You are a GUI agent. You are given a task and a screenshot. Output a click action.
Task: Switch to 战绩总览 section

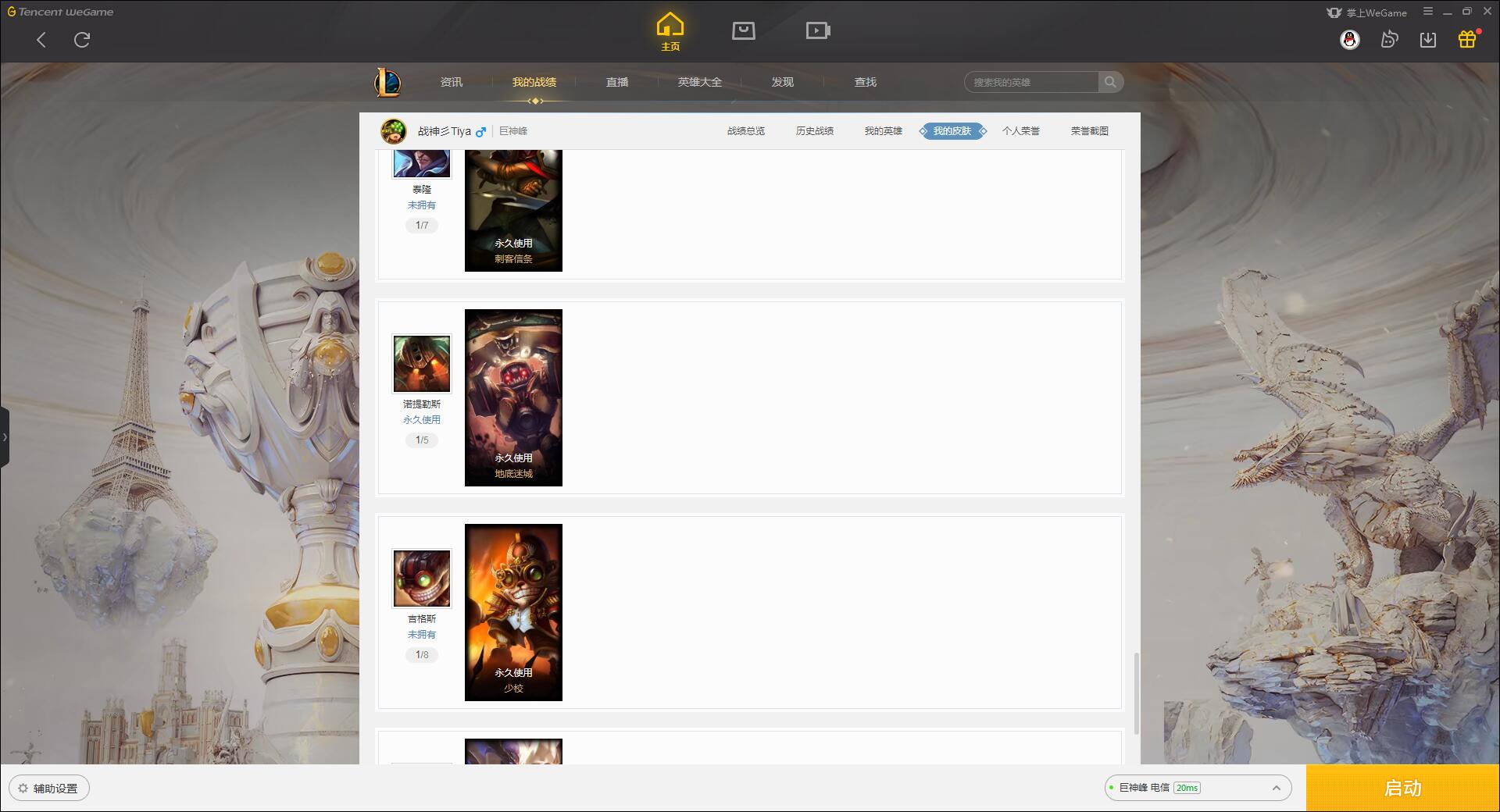[x=746, y=131]
